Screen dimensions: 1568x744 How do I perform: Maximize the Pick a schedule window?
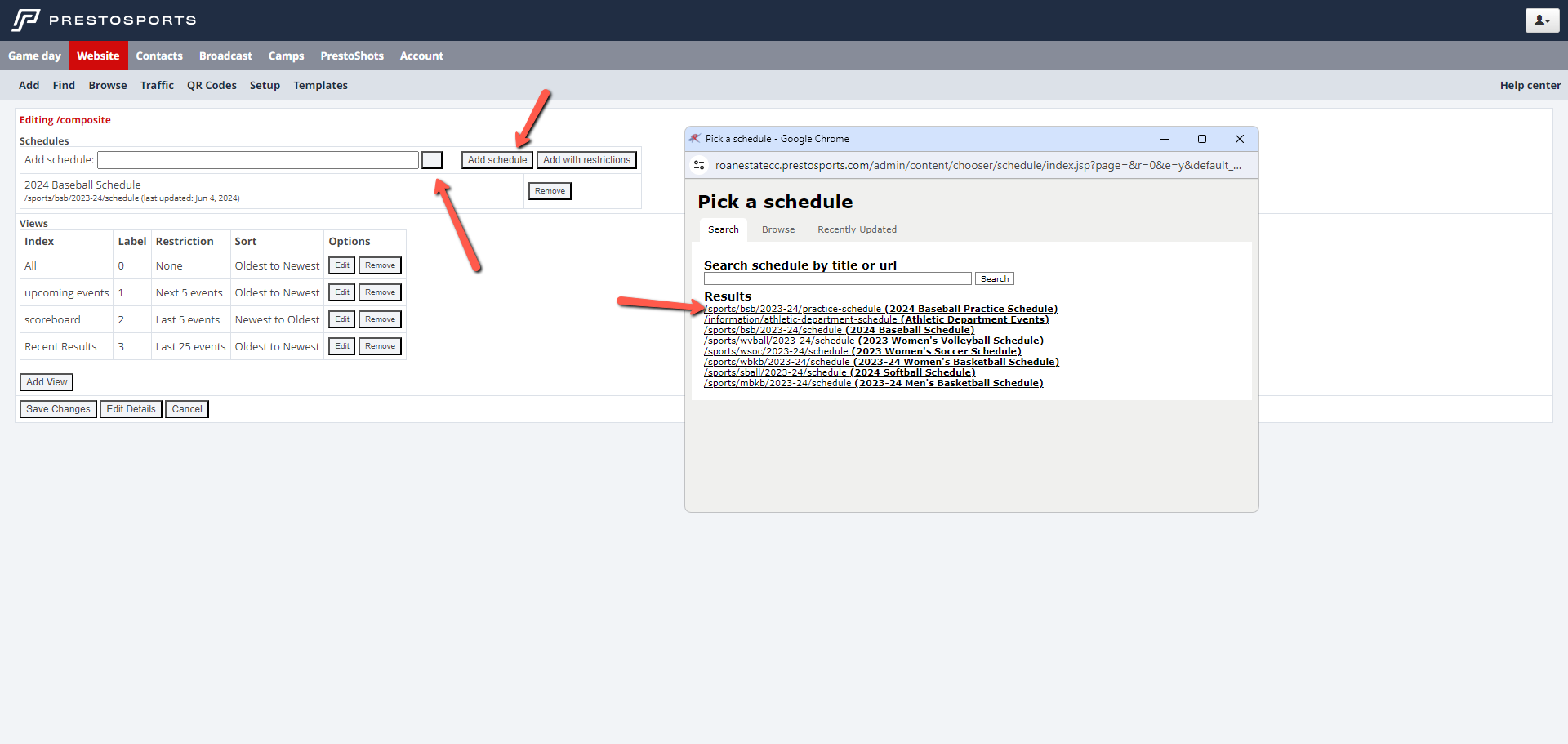coord(1202,139)
